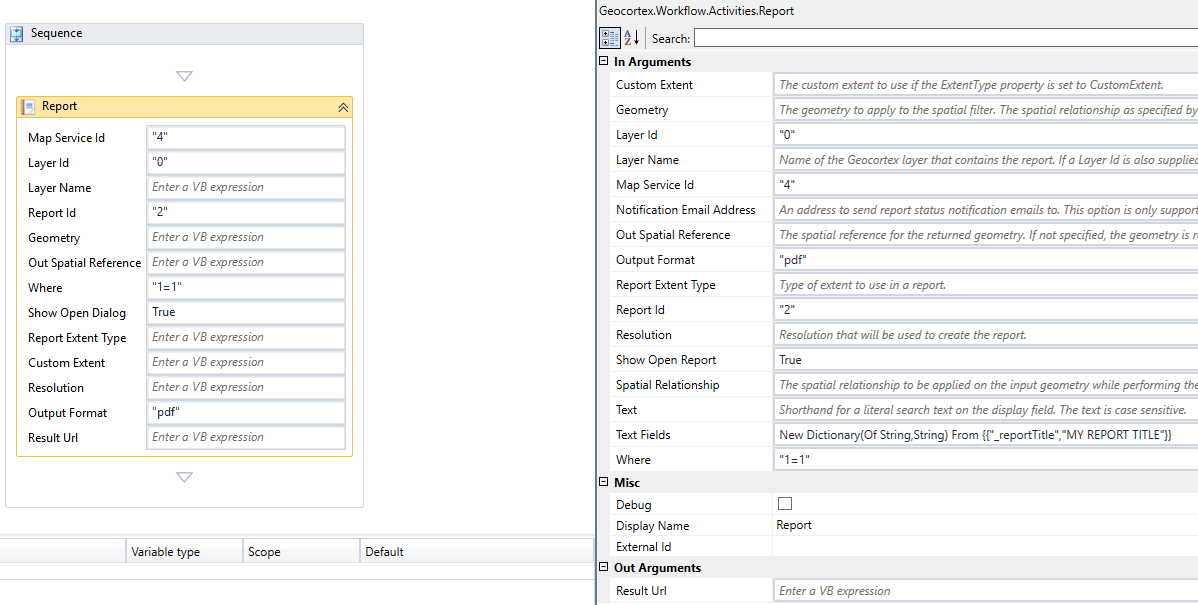Sort properties alphabetically with A-Z icon
This screenshot has width=1198, height=605.
click(632, 38)
